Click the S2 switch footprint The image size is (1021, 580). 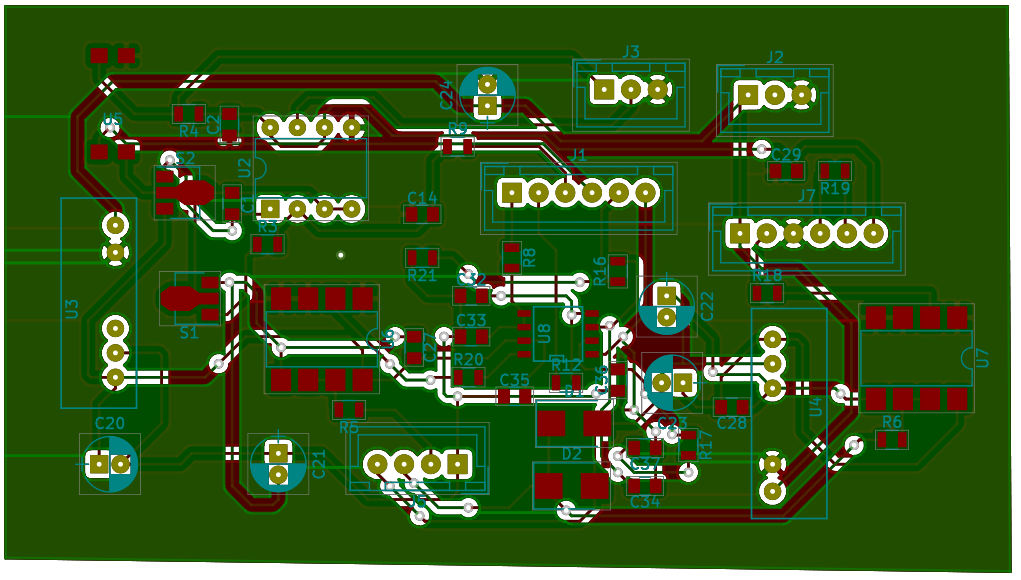pyautogui.click(x=183, y=192)
